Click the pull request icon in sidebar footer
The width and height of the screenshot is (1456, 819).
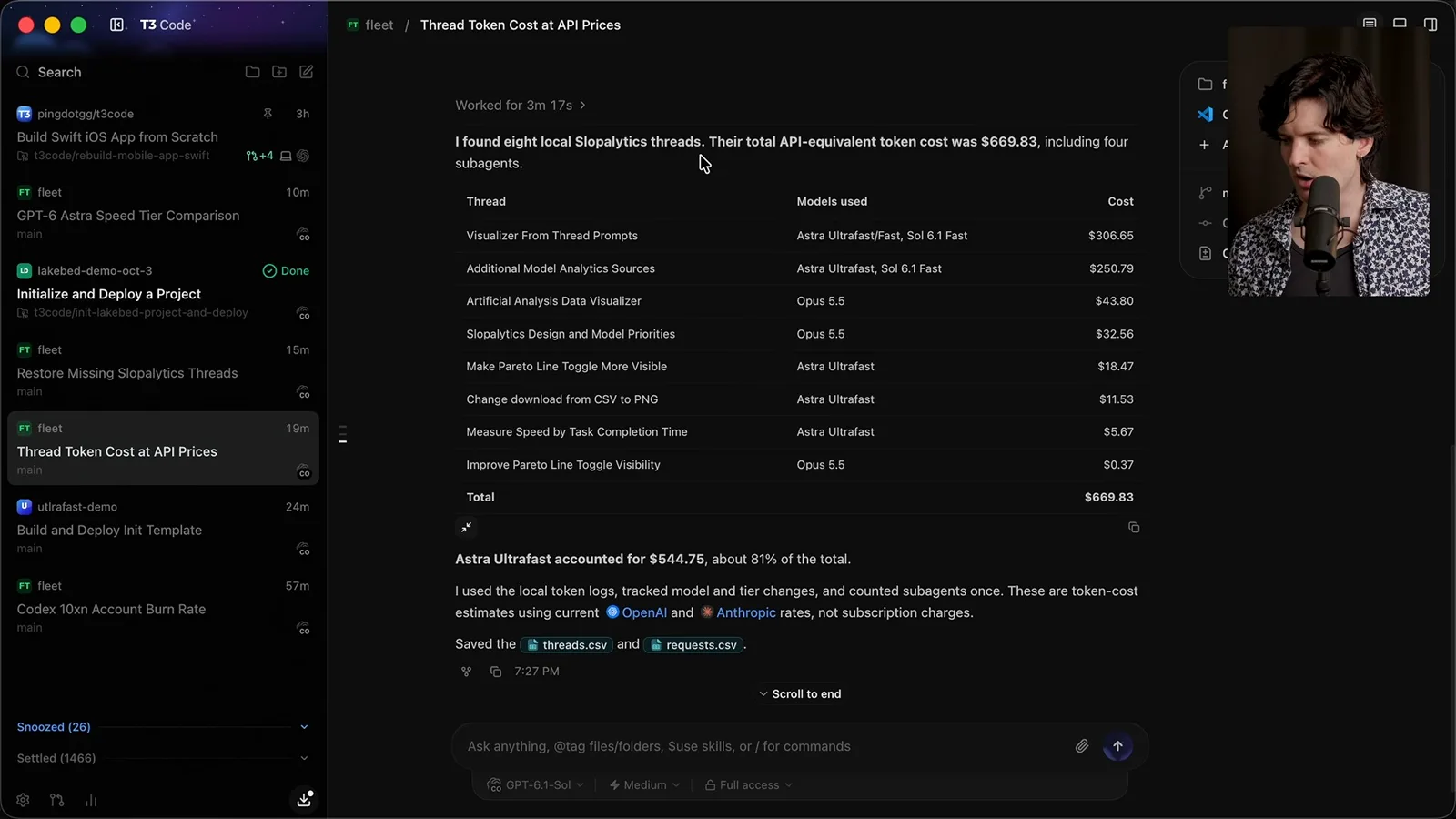click(x=57, y=800)
